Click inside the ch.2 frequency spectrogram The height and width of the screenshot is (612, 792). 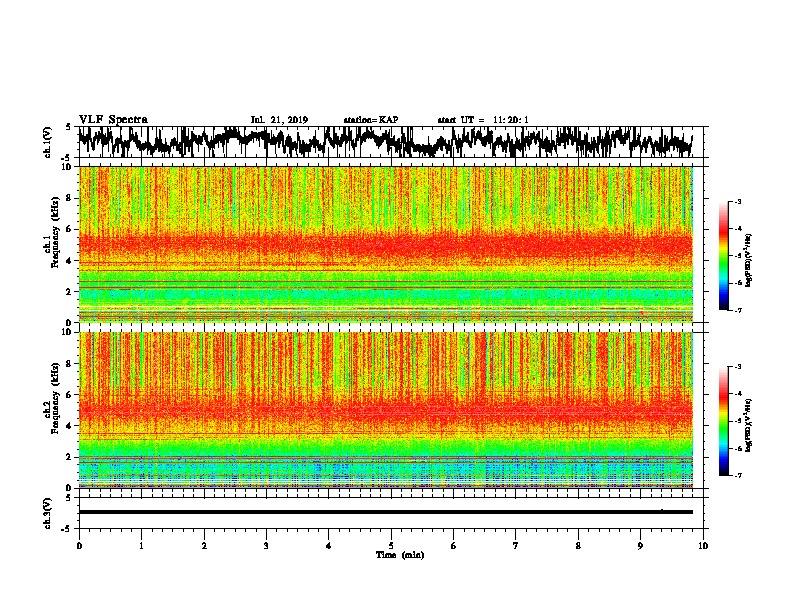[x=385, y=410]
